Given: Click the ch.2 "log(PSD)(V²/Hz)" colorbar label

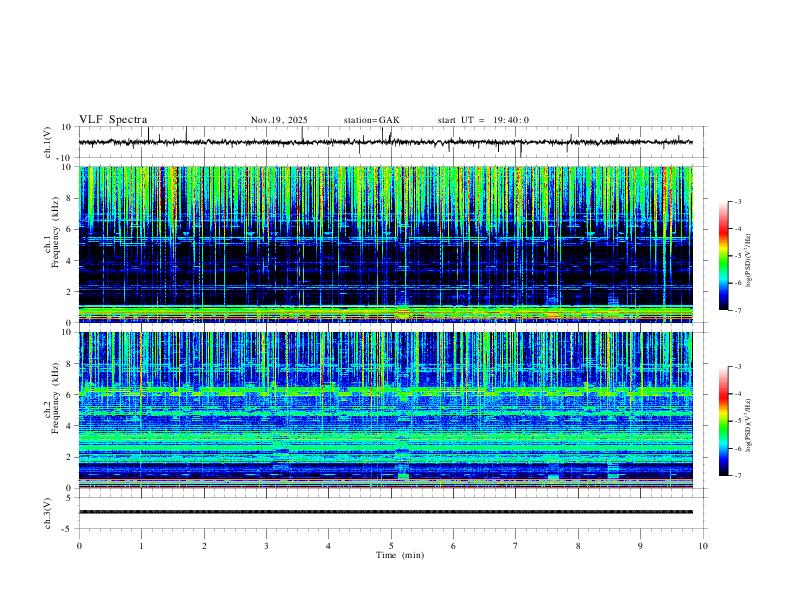Looking at the screenshot, I should coord(748,425).
